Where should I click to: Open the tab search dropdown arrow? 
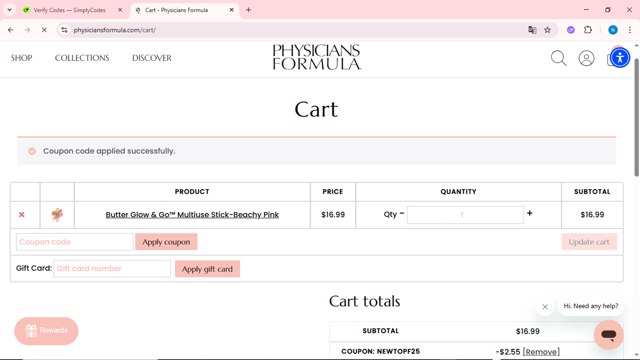[x=9, y=10]
